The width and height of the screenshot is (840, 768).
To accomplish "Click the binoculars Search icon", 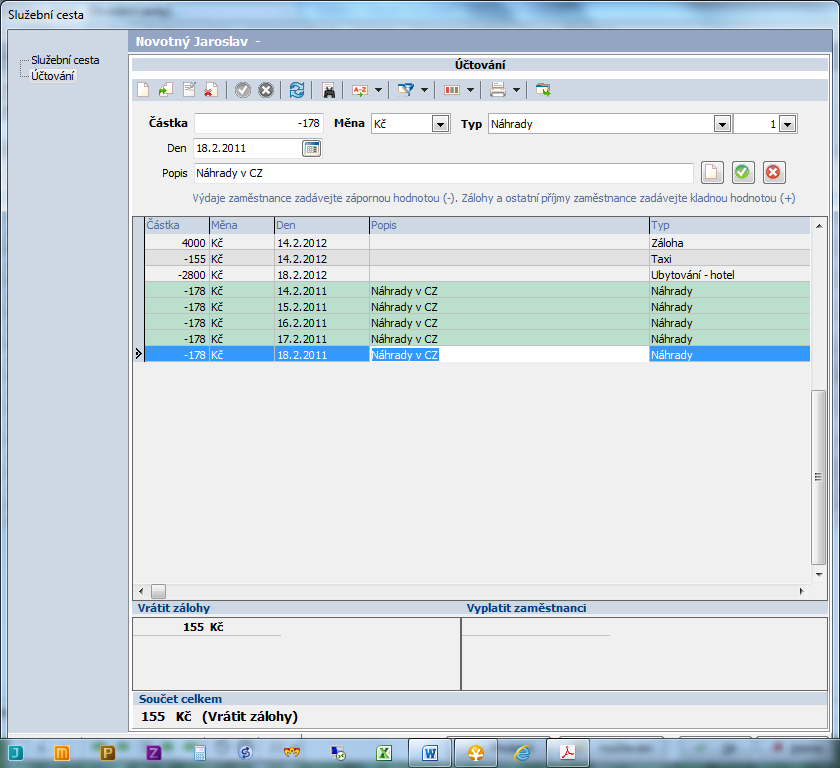I will pos(329,90).
